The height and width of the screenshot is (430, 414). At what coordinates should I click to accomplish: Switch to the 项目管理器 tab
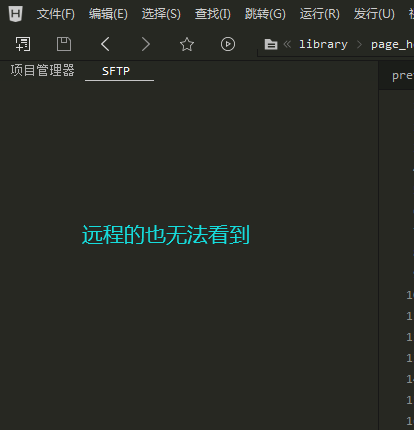(42, 70)
